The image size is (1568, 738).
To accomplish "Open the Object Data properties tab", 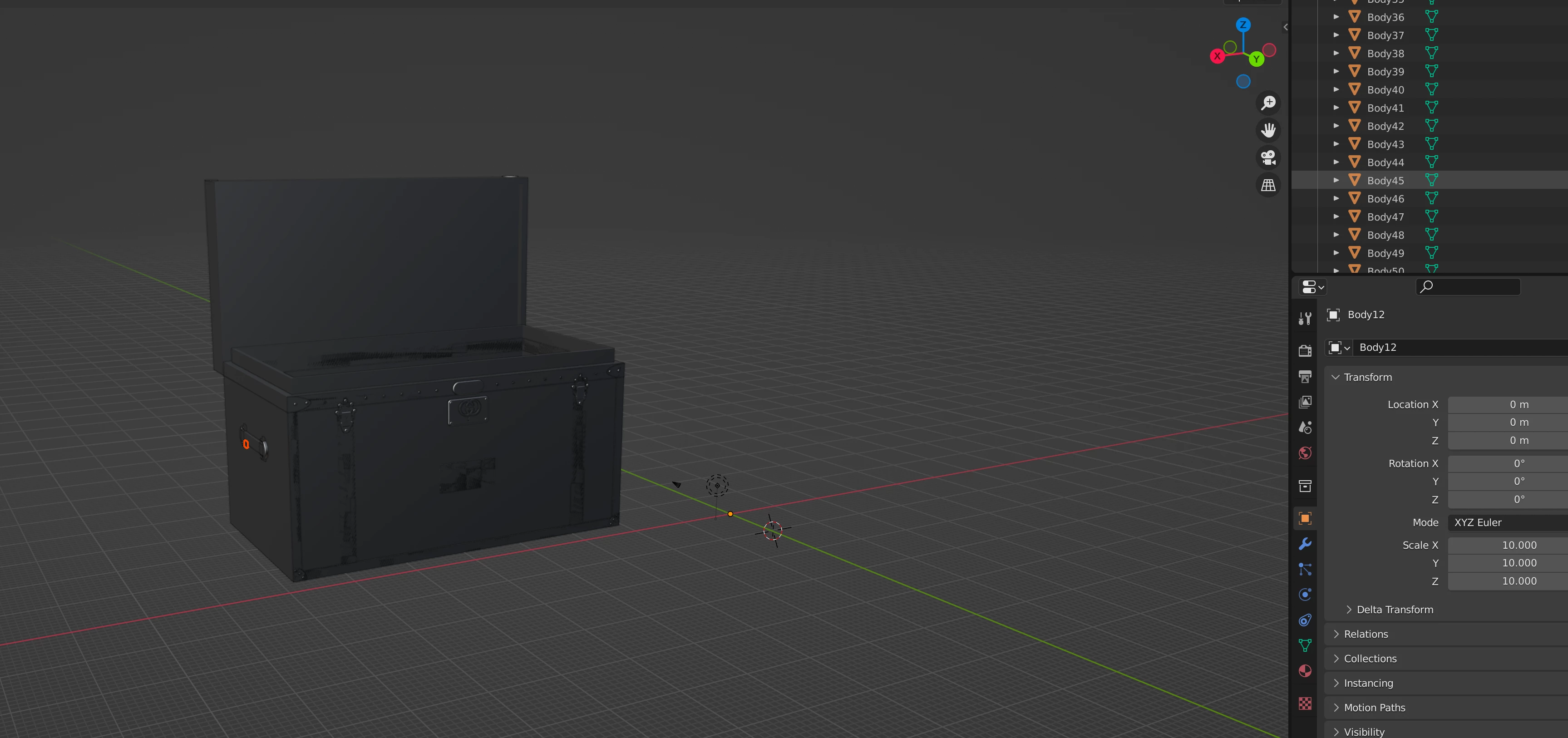I will click(1304, 645).
